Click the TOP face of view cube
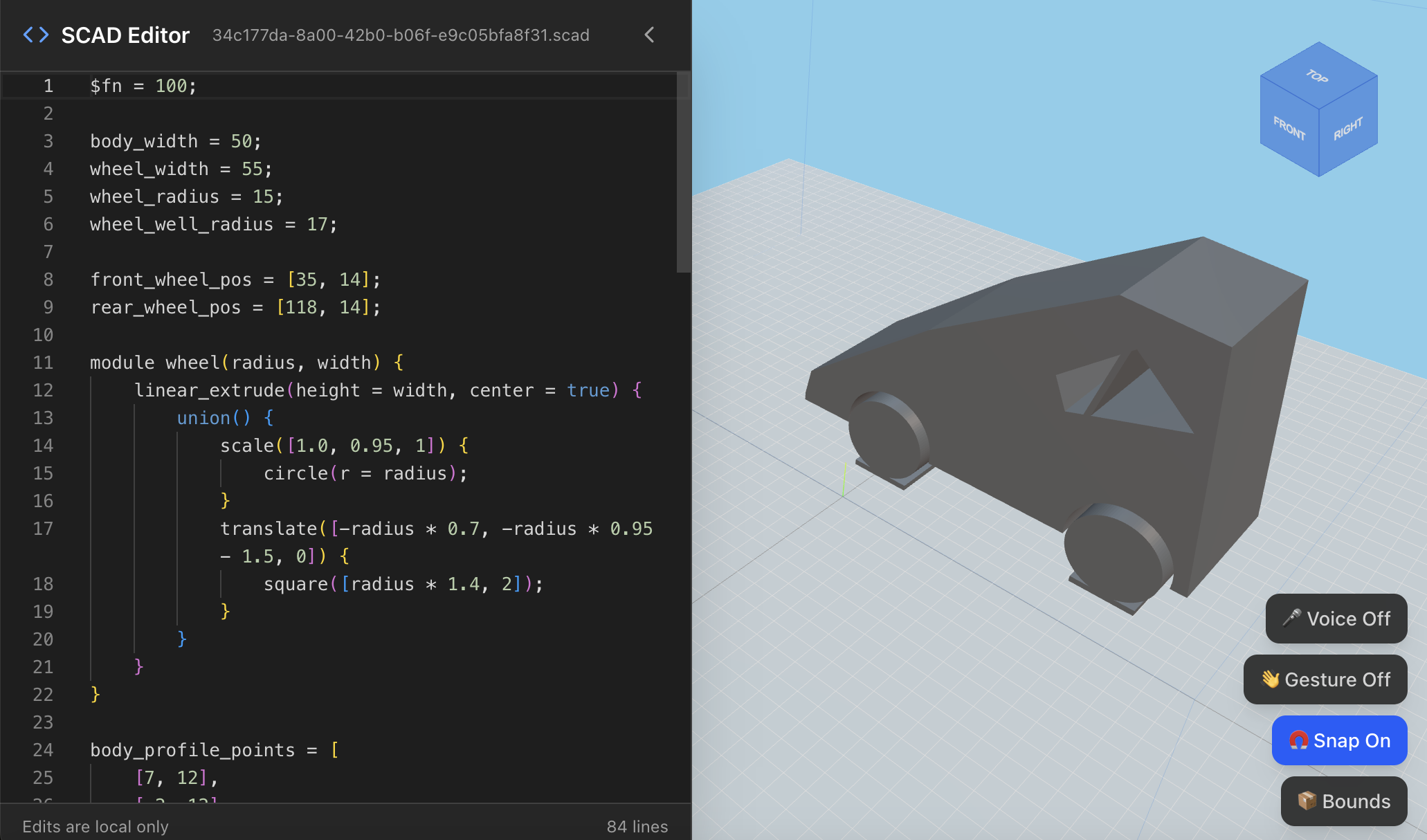The image size is (1427, 840). 1318,75
